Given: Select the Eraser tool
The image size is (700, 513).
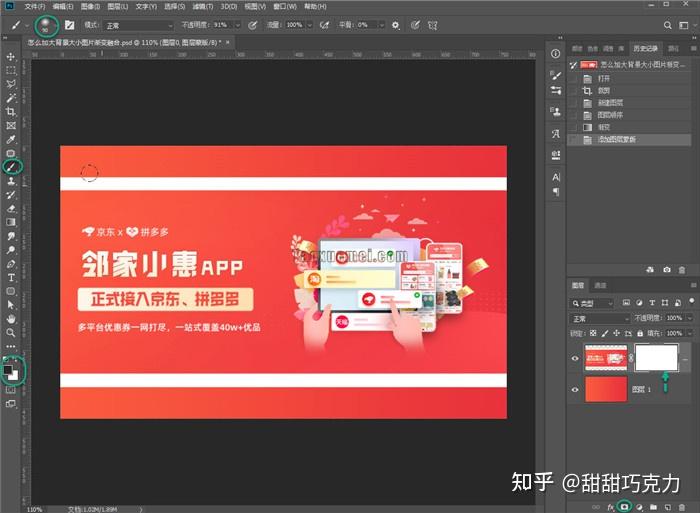Looking at the screenshot, I should [x=11, y=209].
